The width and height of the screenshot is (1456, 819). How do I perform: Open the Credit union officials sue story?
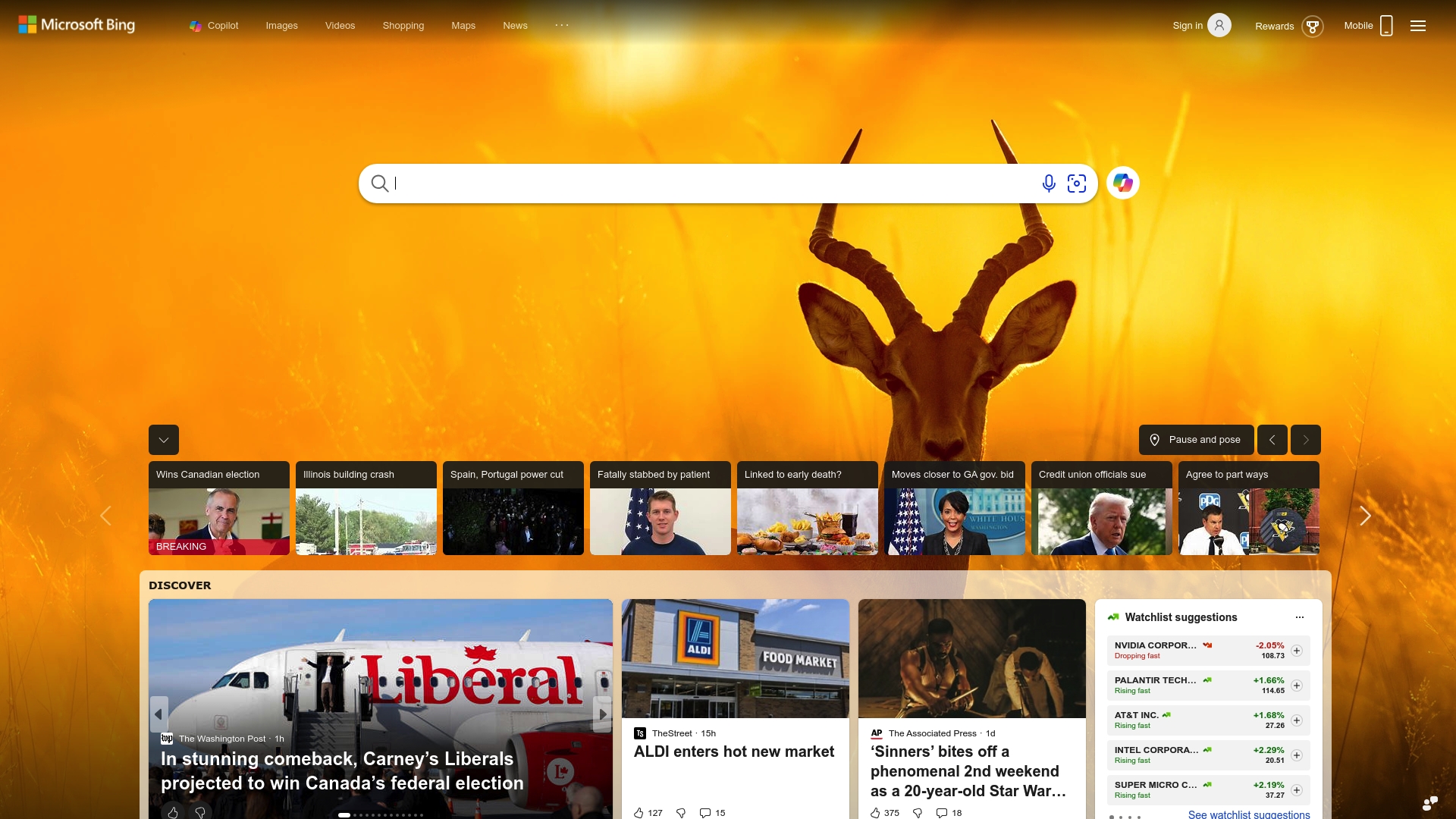(x=1102, y=508)
